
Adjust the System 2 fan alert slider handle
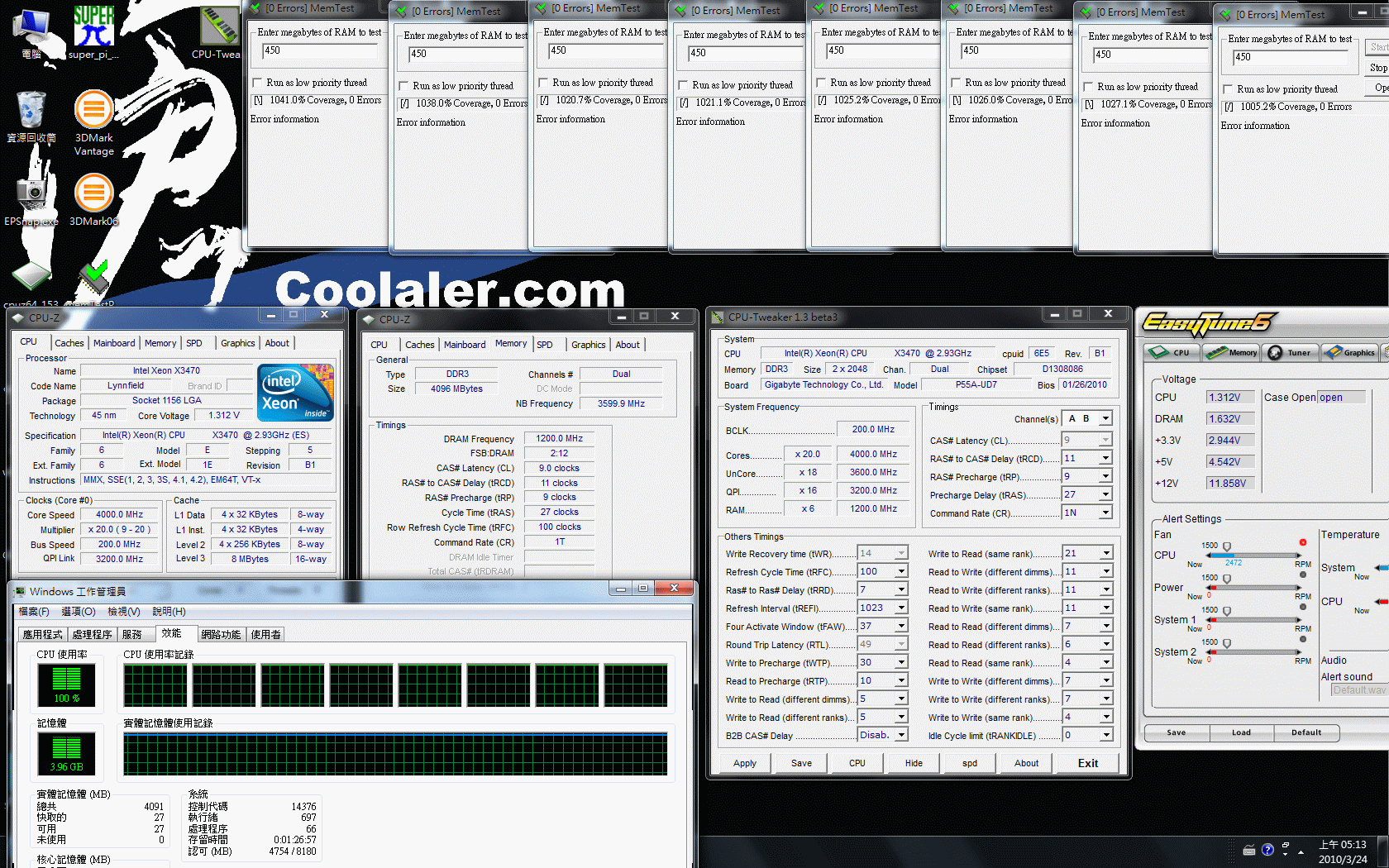click(1227, 643)
